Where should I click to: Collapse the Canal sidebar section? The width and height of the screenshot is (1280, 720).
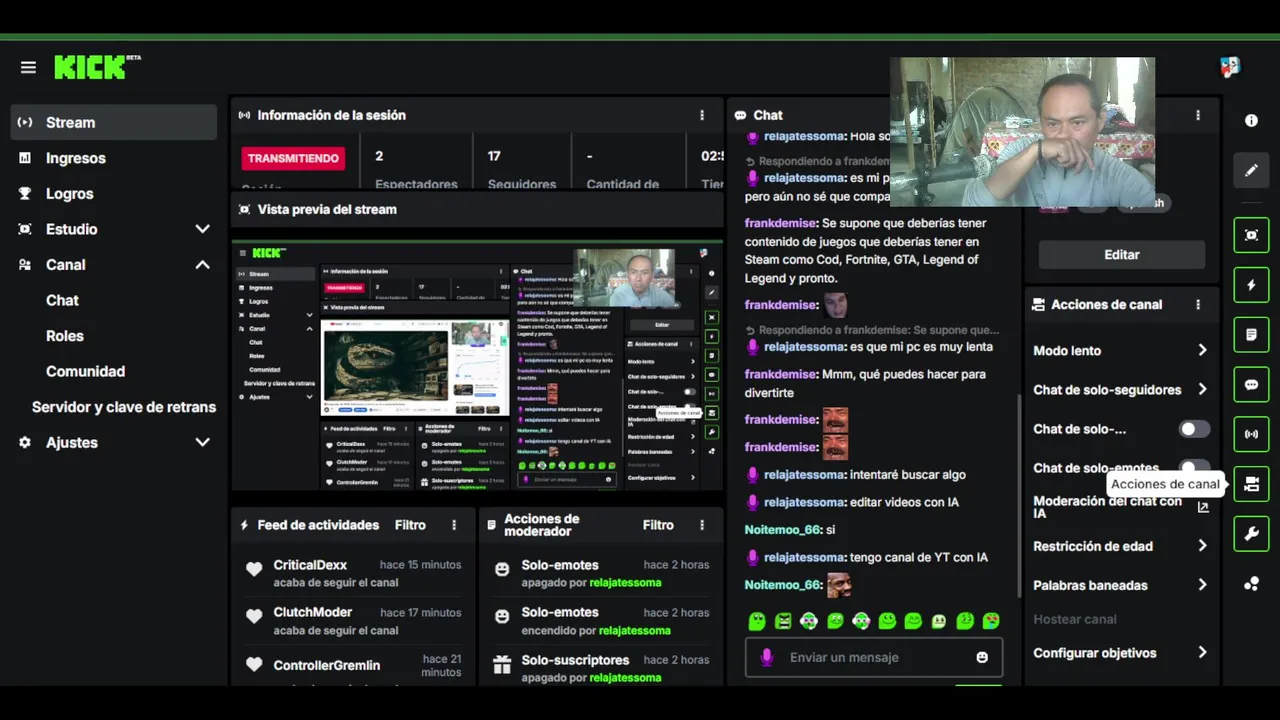pyautogui.click(x=202, y=265)
